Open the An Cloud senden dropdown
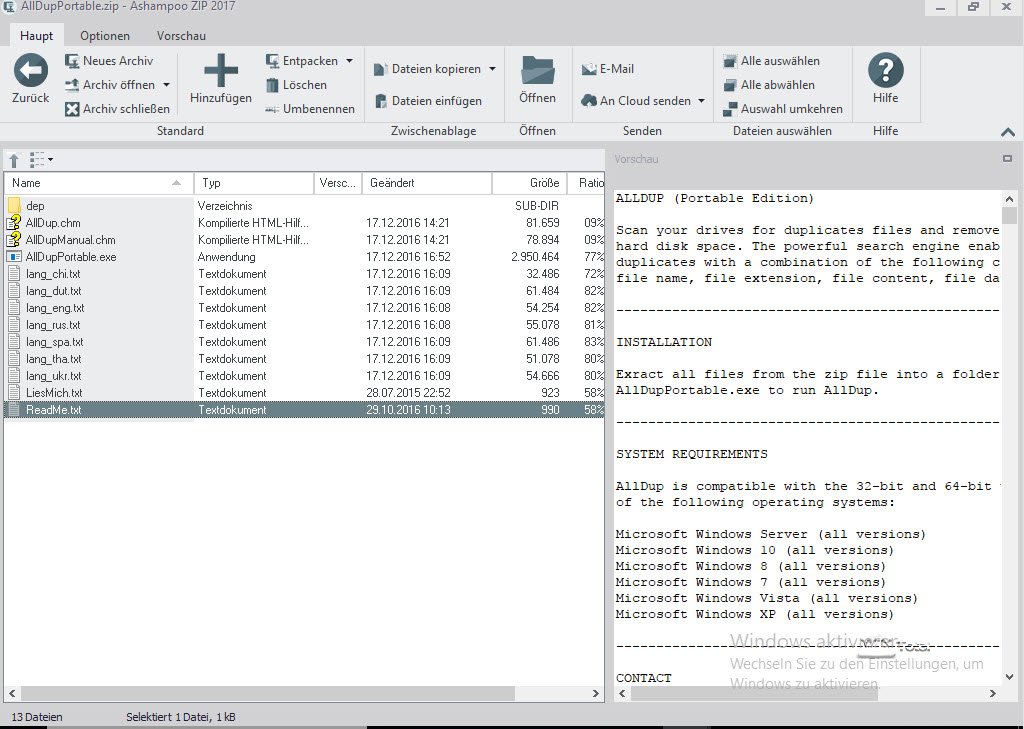 [701, 101]
